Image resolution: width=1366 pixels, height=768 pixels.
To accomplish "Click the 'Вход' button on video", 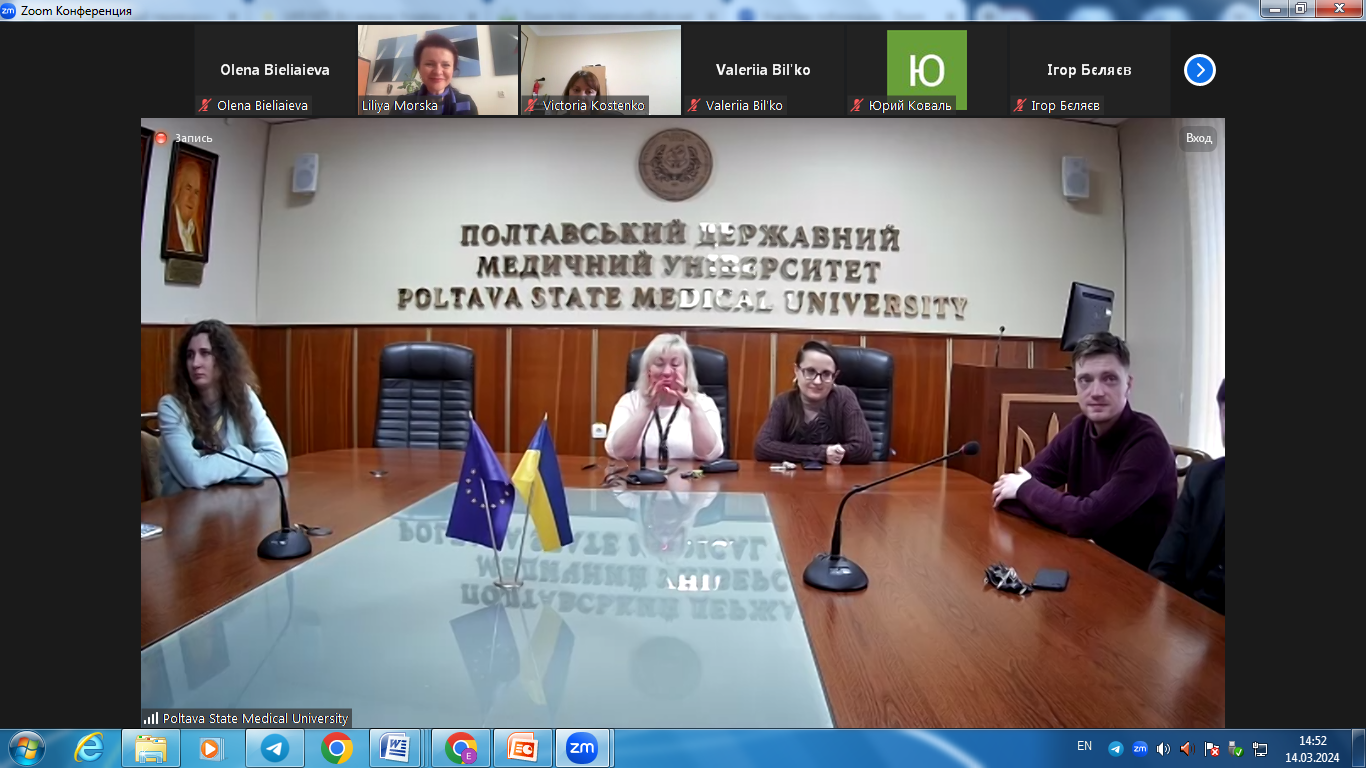I will tap(1198, 139).
